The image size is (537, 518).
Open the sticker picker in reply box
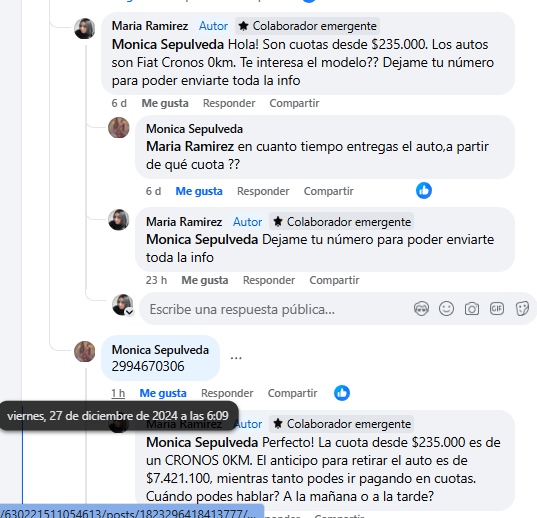click(522, 309)
